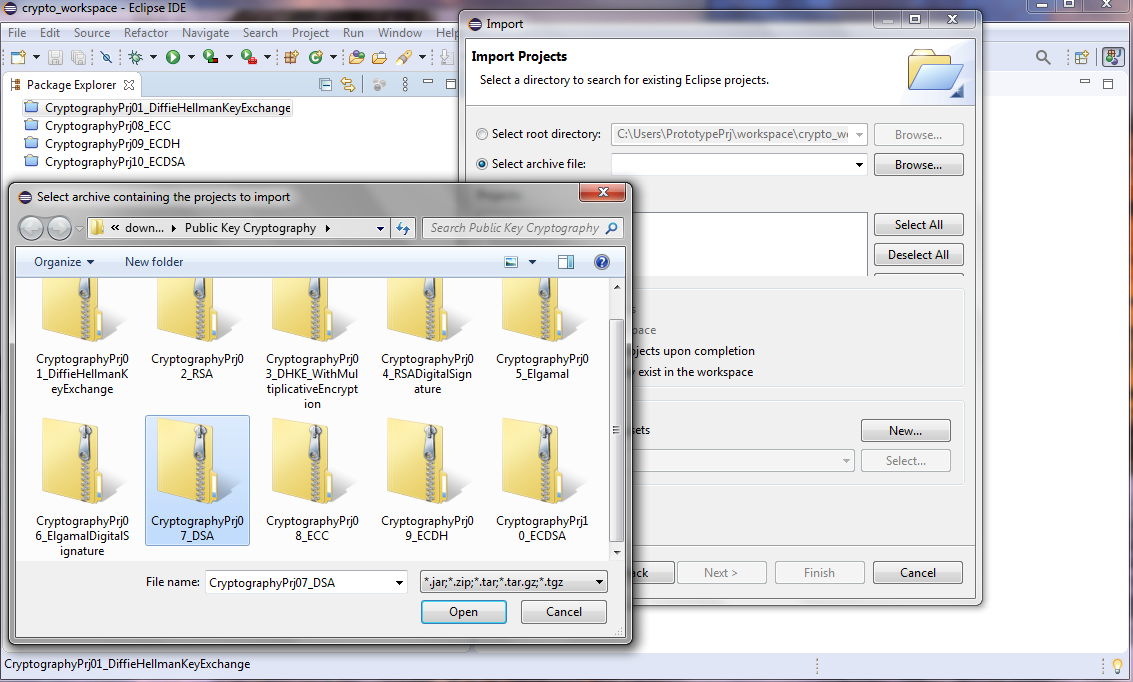1133x682 pixels.
Task: Click New folder in file dialog
Action: 154,262
